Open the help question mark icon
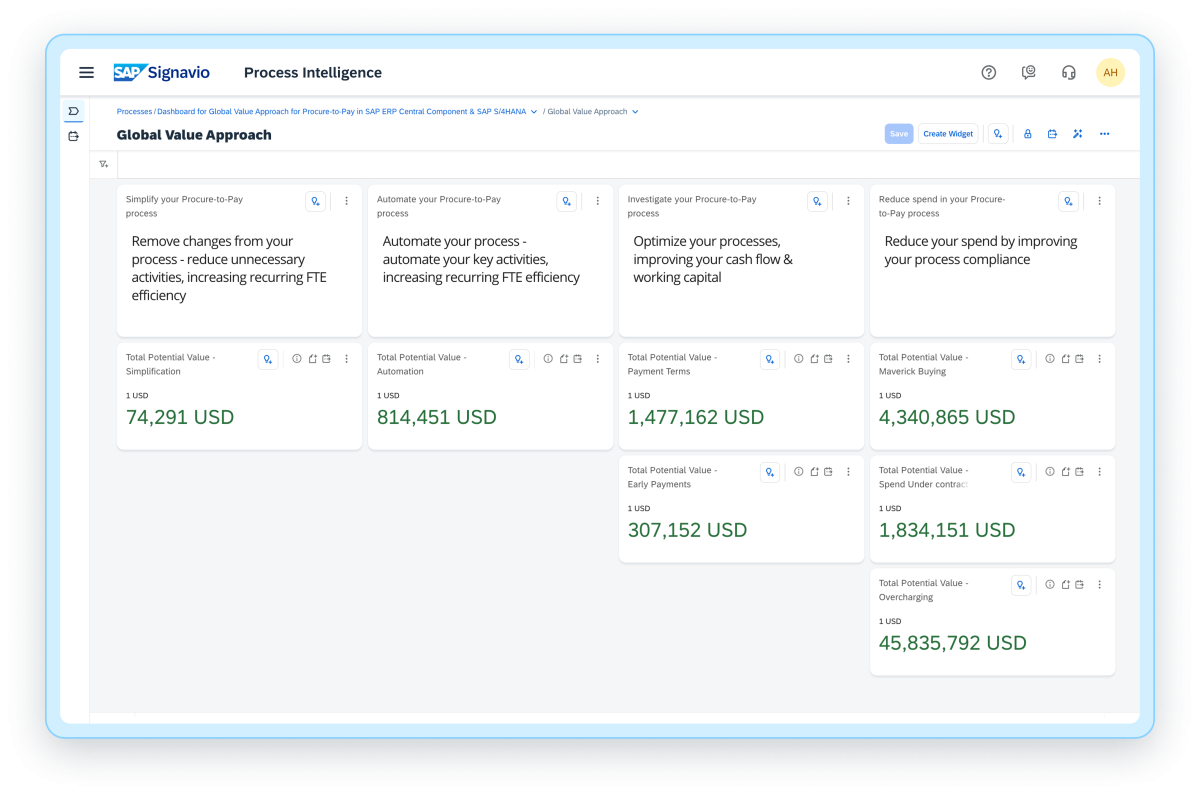Screen dimensions: 1200x795 click(x=989, y=72)
